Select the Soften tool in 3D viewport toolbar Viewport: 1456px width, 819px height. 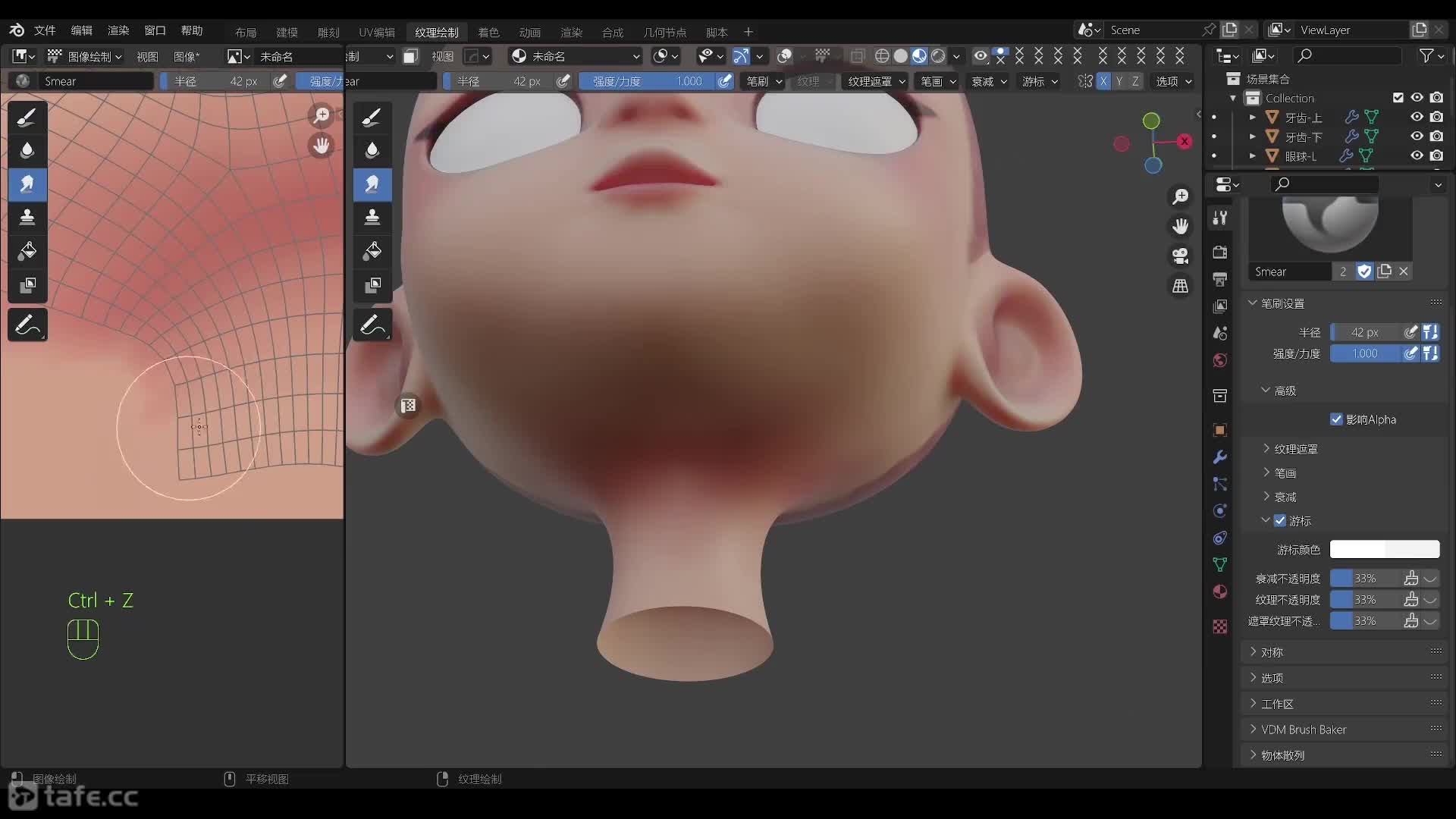(x=372, y=151)
